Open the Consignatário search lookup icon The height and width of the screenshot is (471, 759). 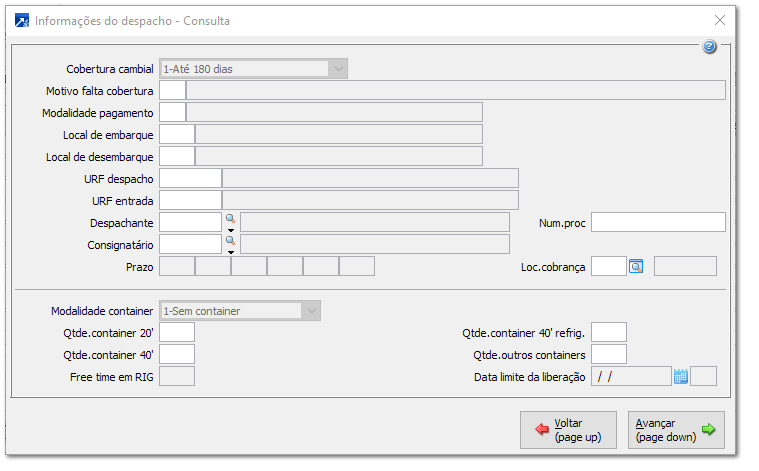point(229,240)
